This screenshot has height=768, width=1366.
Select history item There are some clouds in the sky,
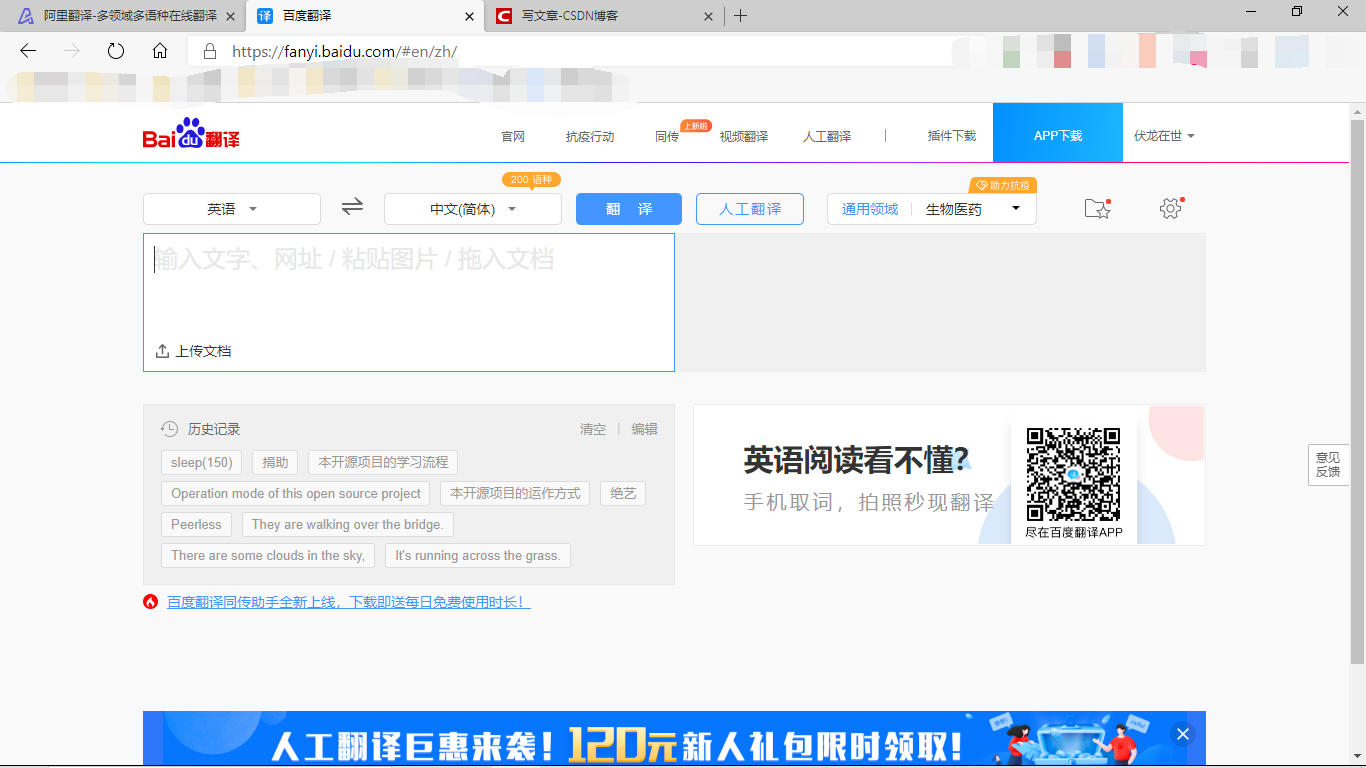pos(268,555)
